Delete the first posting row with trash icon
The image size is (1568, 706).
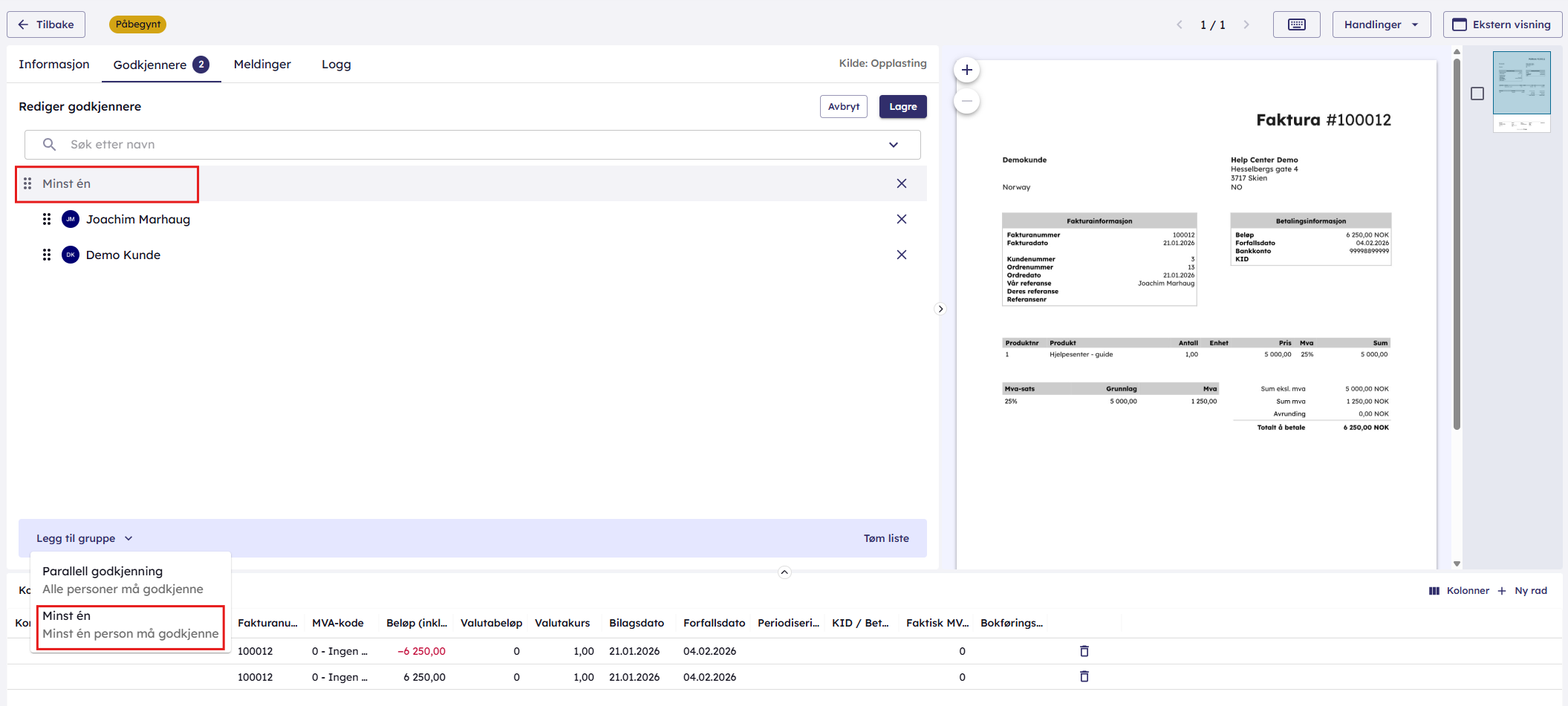click(x=1084, y=651)
